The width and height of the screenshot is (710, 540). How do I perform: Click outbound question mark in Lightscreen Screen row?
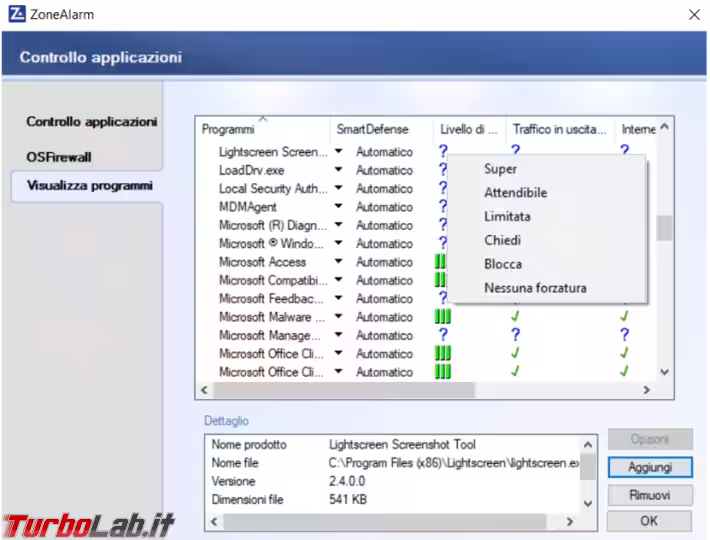pos(515,149)
